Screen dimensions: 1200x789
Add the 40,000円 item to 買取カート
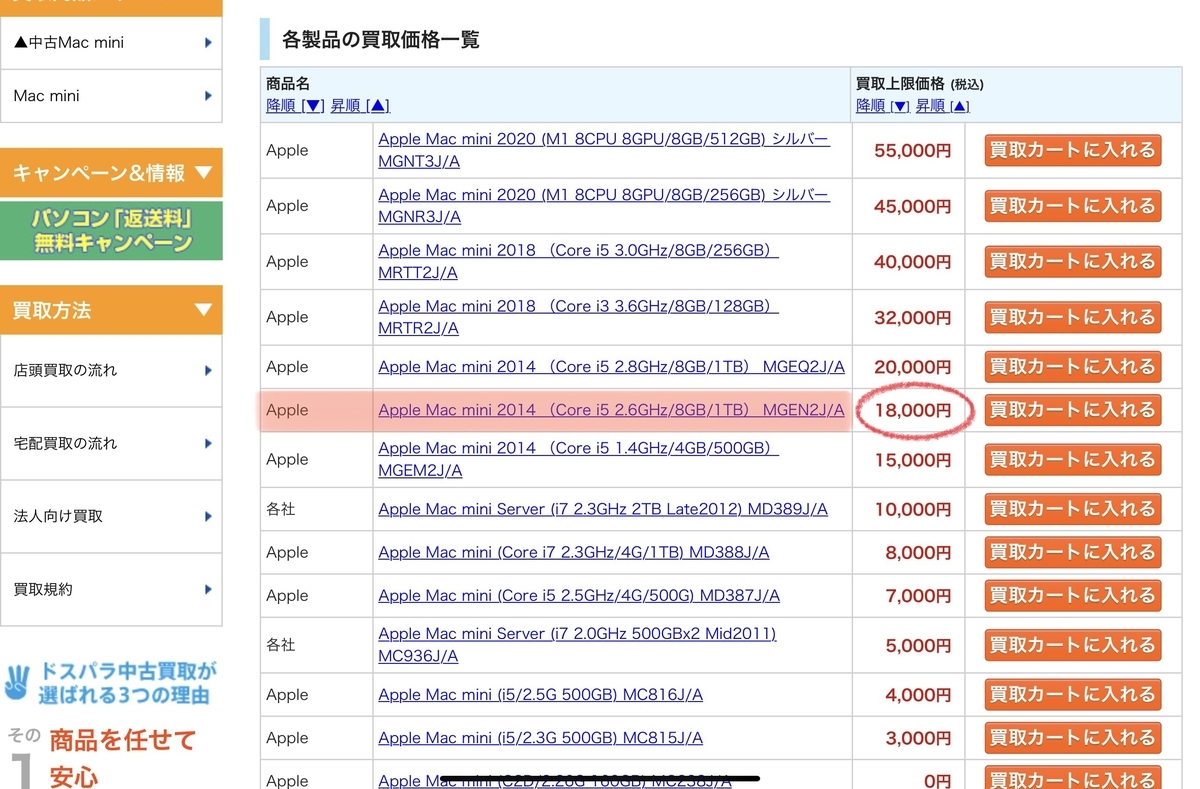coord(1072,261)
